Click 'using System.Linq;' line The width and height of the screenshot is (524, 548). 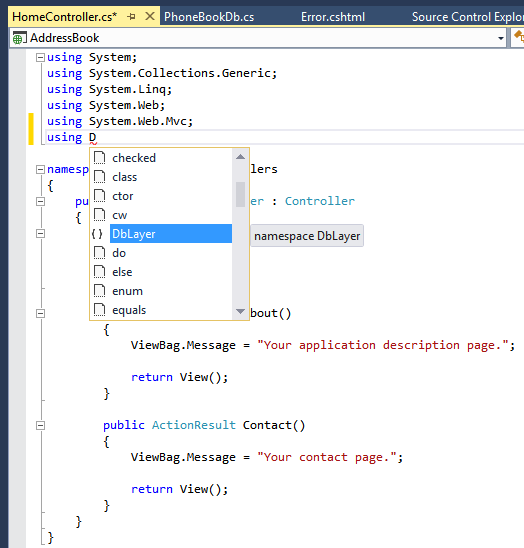[109, 89]
